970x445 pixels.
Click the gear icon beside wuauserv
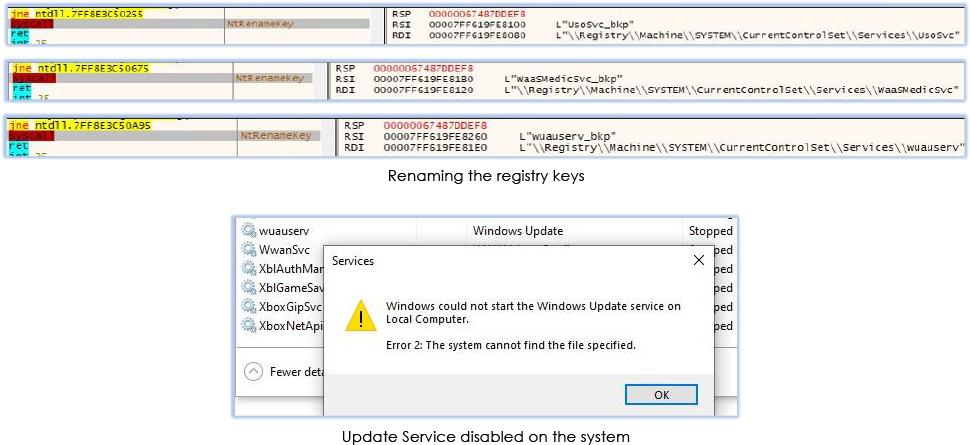point(249,231)
